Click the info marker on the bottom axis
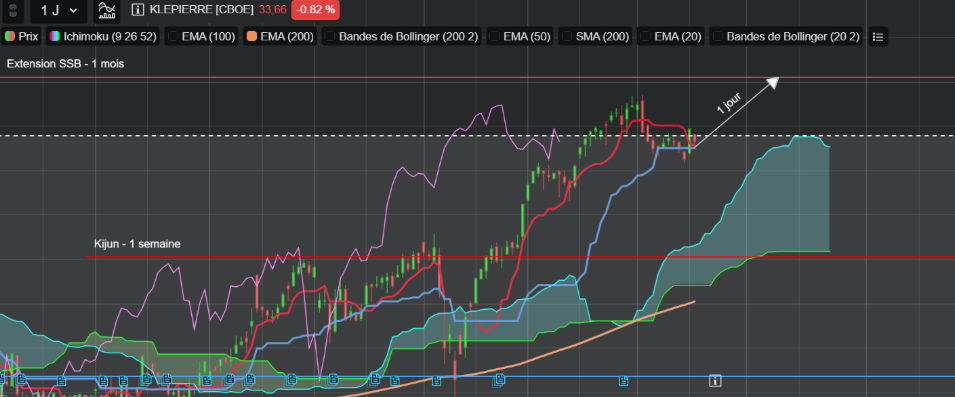This screenshot has height=397, width=955. click(x=715, y=381)
